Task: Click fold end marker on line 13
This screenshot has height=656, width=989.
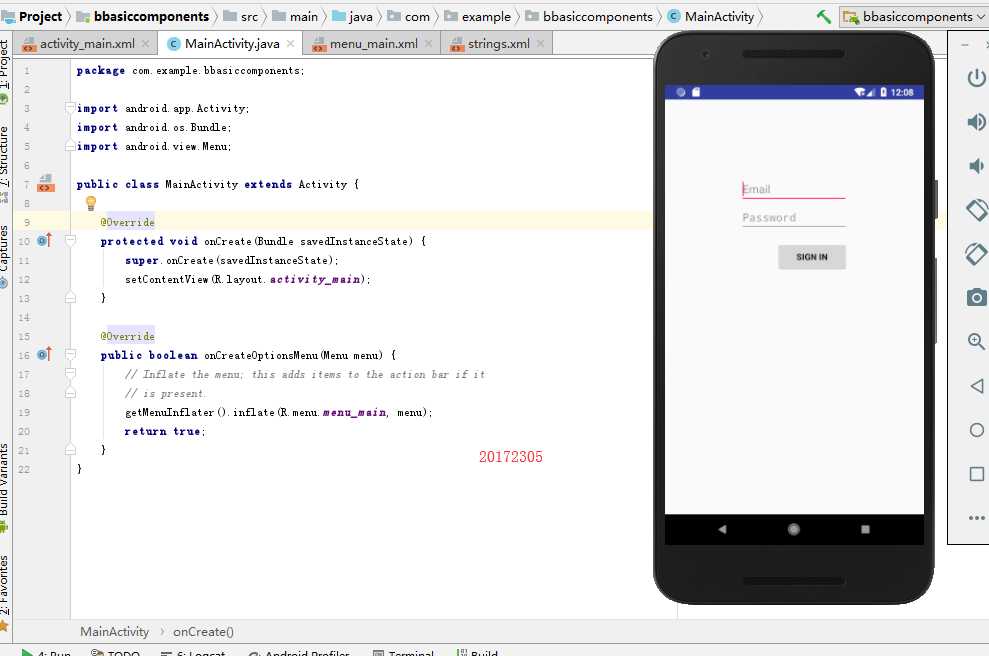Action: pyautogui.click(x=70, y=298)
